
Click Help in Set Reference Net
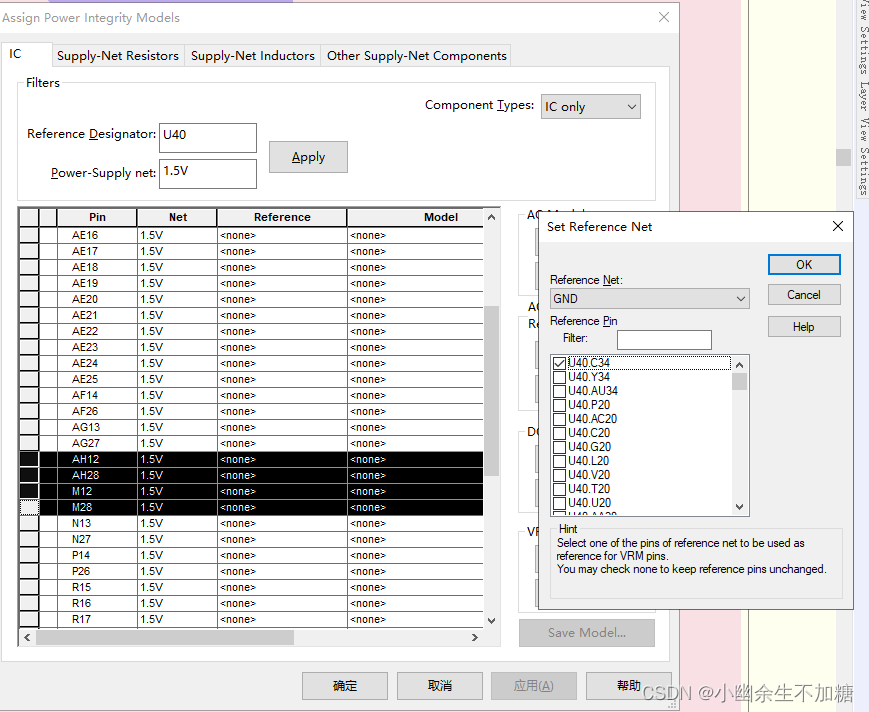[x=804, y=327]
